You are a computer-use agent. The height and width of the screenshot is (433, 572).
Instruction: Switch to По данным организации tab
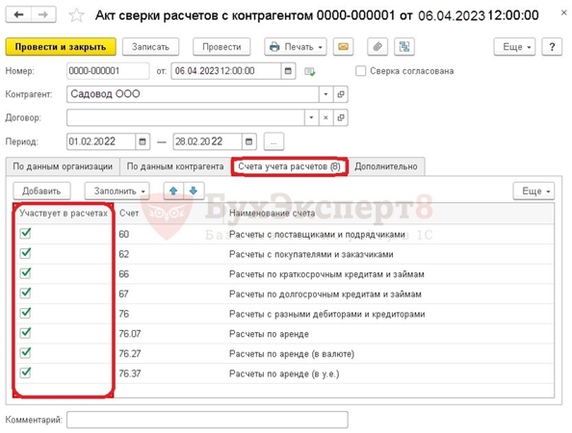[x=63, y=167]
